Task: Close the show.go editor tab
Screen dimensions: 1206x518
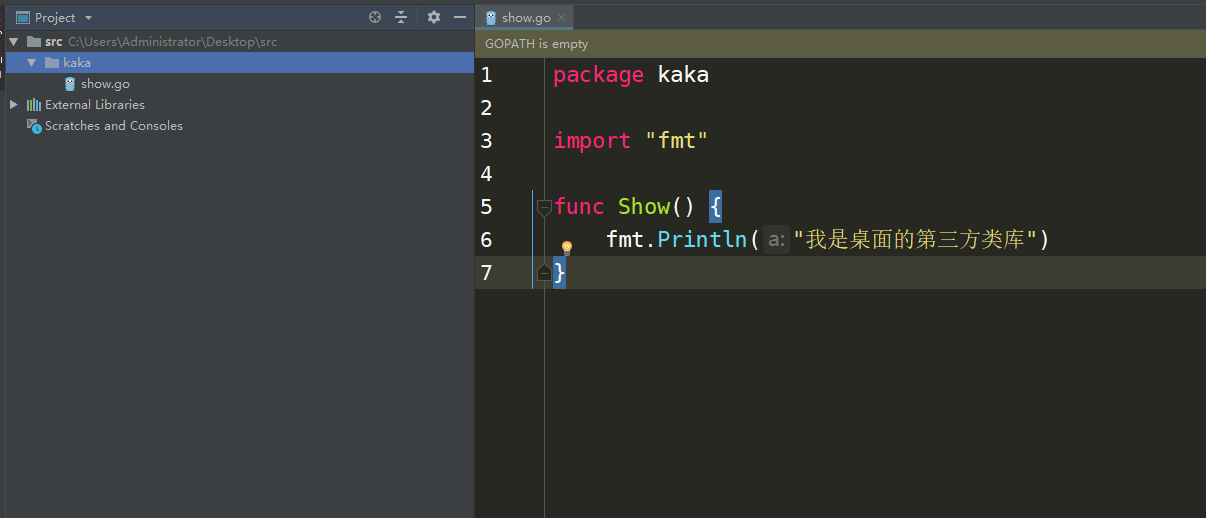Action: pos(562,17)
